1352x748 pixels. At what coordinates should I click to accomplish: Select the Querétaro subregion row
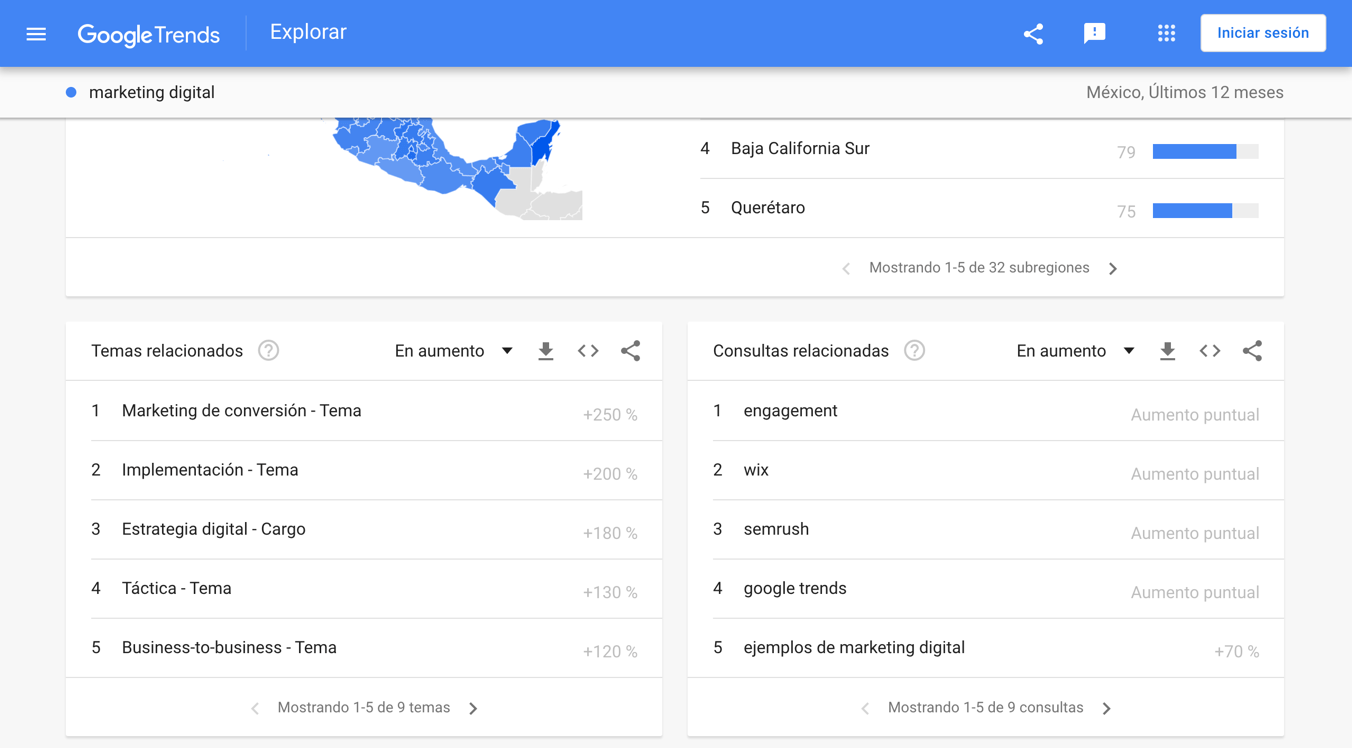(x=991, y=208)
